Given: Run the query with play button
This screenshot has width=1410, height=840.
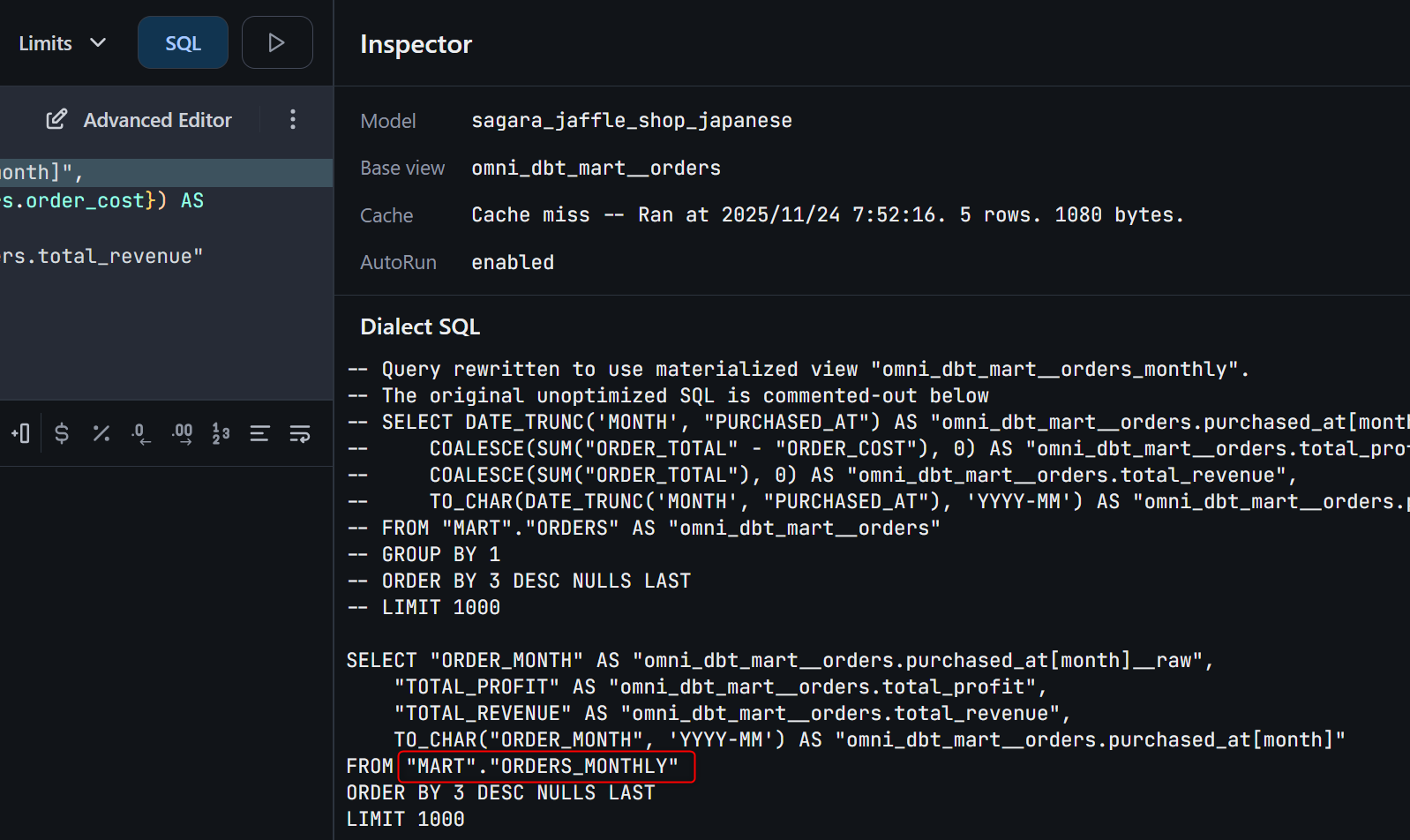Looking at the screenshot, I should (277, 42).
